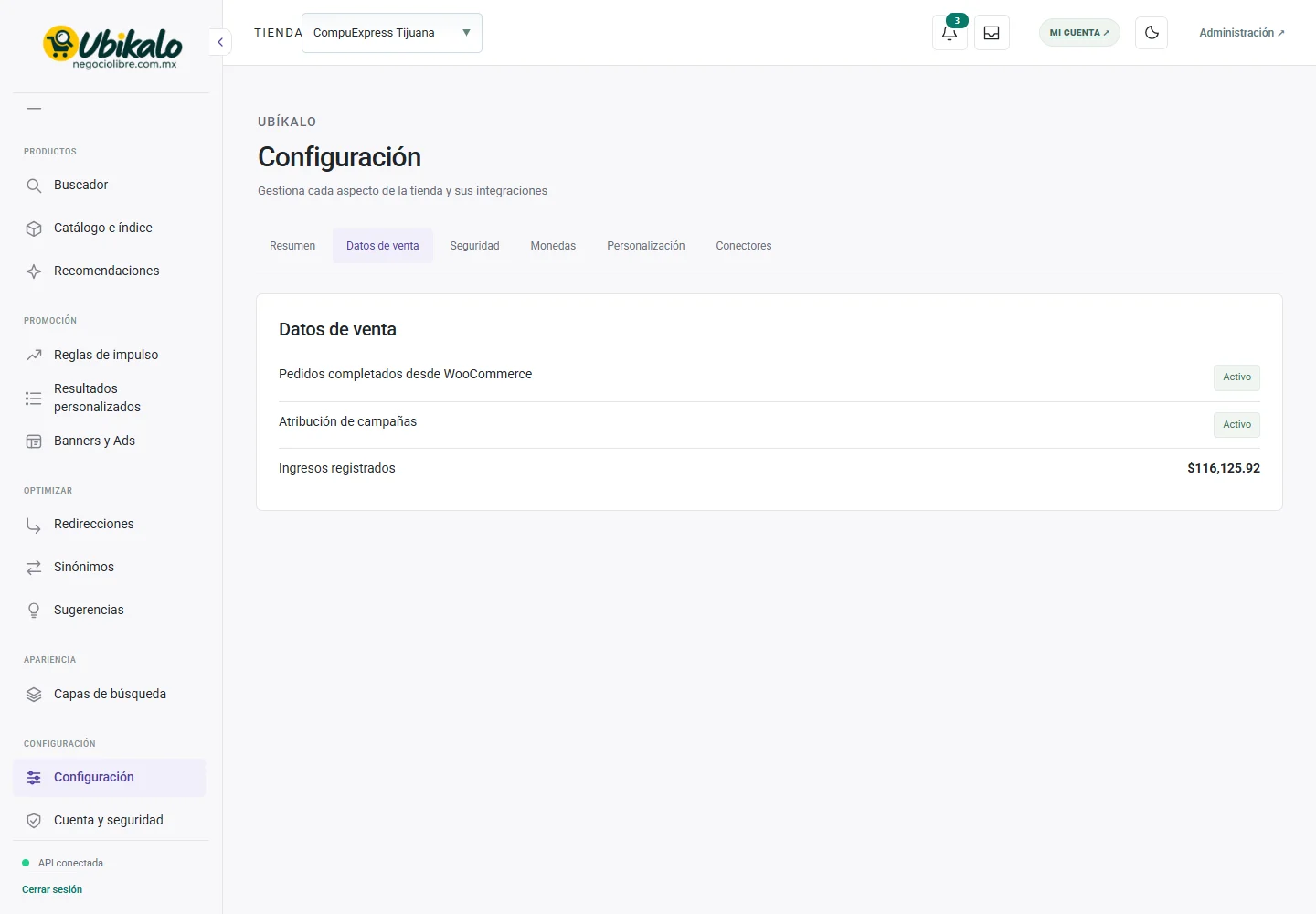This screenshot has height=914, width=1316.
Task: Switch to the Resumen tab
Action: [292, 246]
